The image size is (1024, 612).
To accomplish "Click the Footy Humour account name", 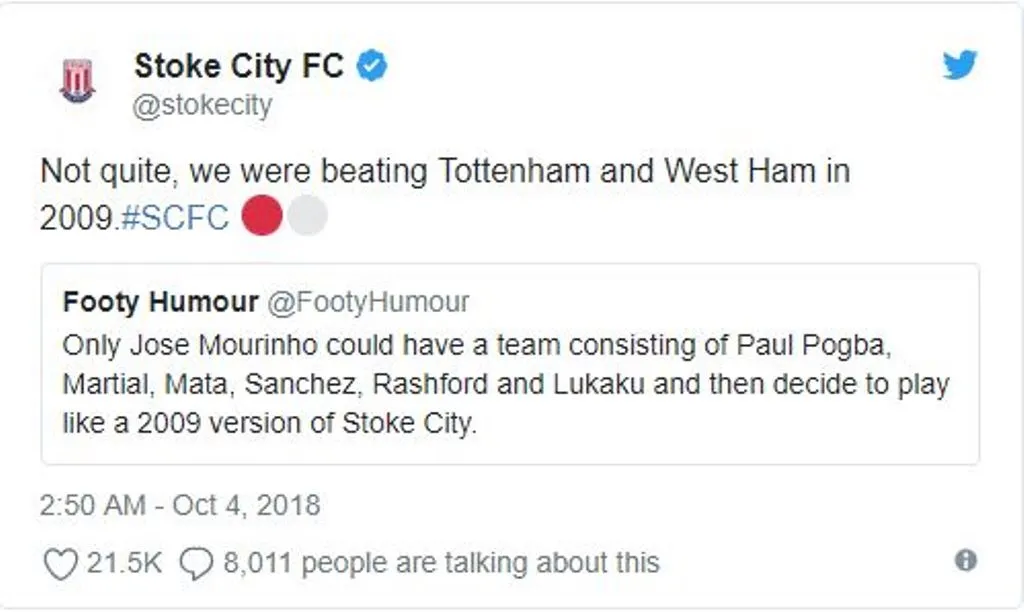I will pyautogui.click(x=160, y=302).
